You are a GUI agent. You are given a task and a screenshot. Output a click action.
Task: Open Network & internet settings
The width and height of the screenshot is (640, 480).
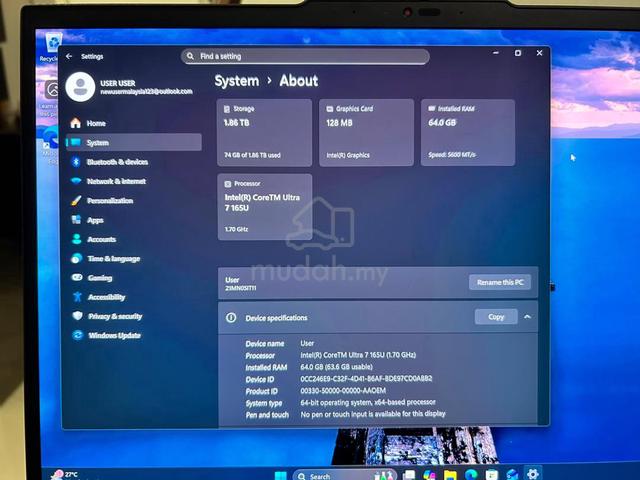point(133,181)
